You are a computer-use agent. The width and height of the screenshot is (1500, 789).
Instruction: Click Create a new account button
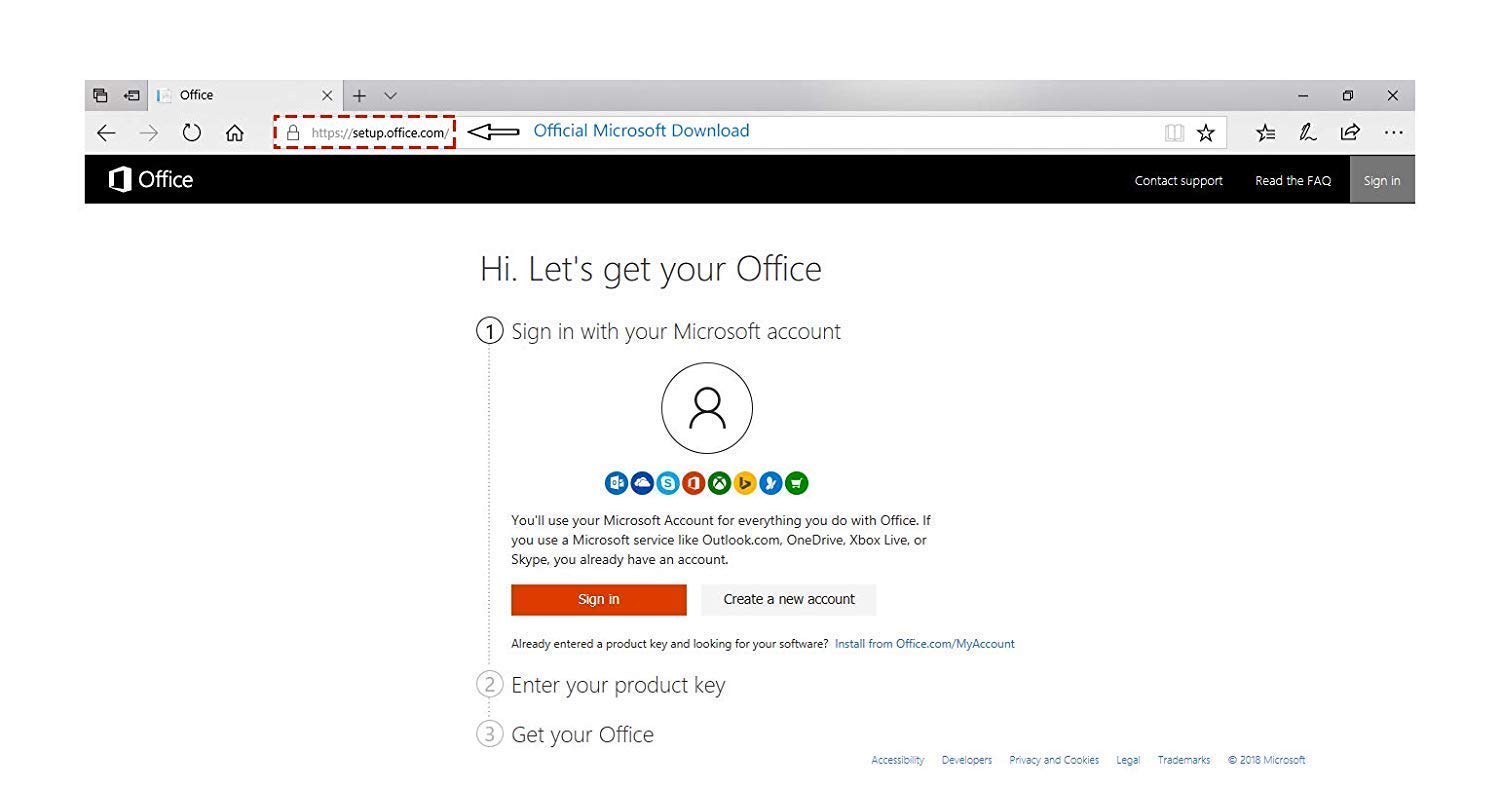pos(789,600)
